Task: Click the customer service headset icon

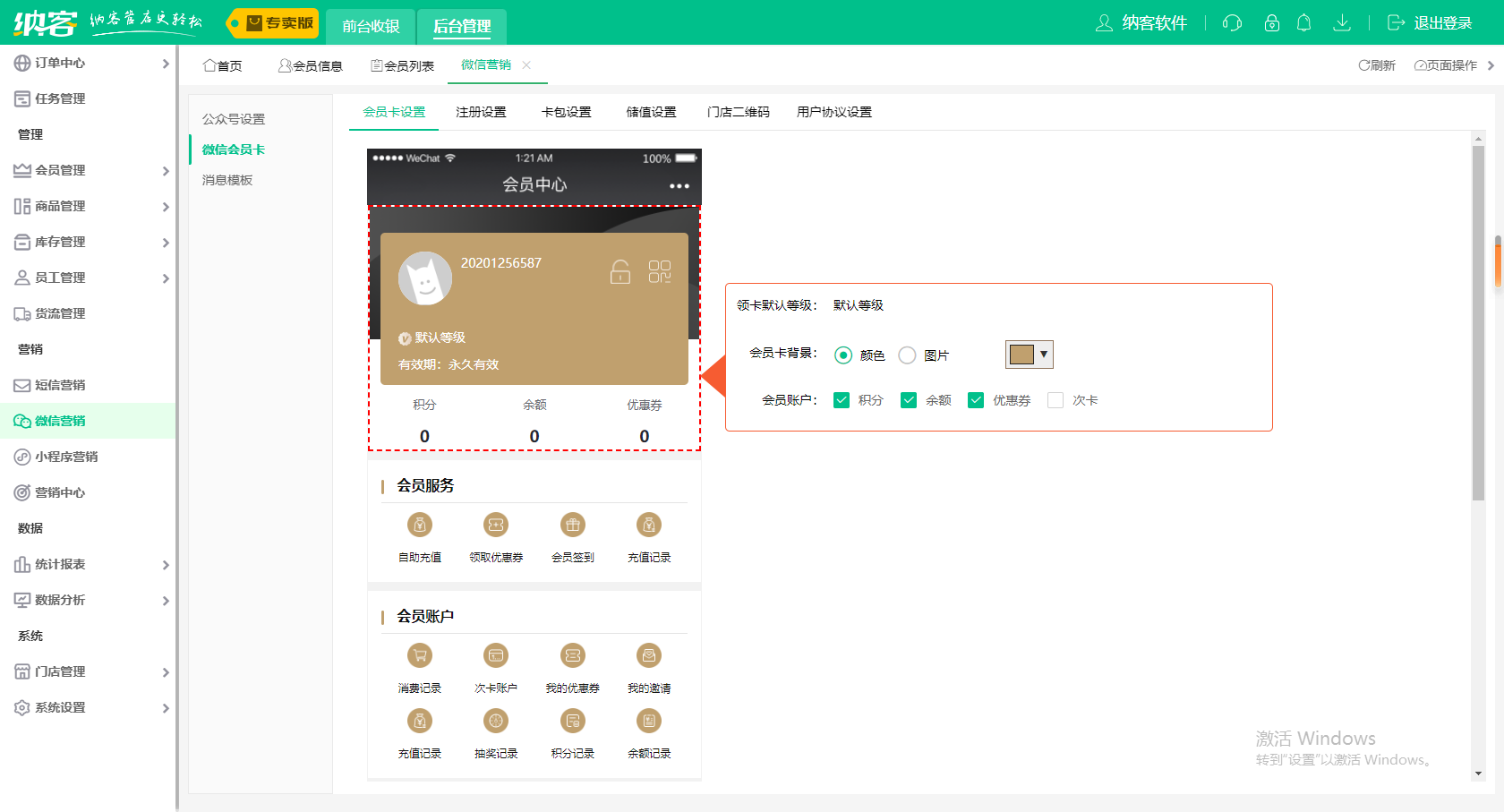Action: click(1231, 23)
